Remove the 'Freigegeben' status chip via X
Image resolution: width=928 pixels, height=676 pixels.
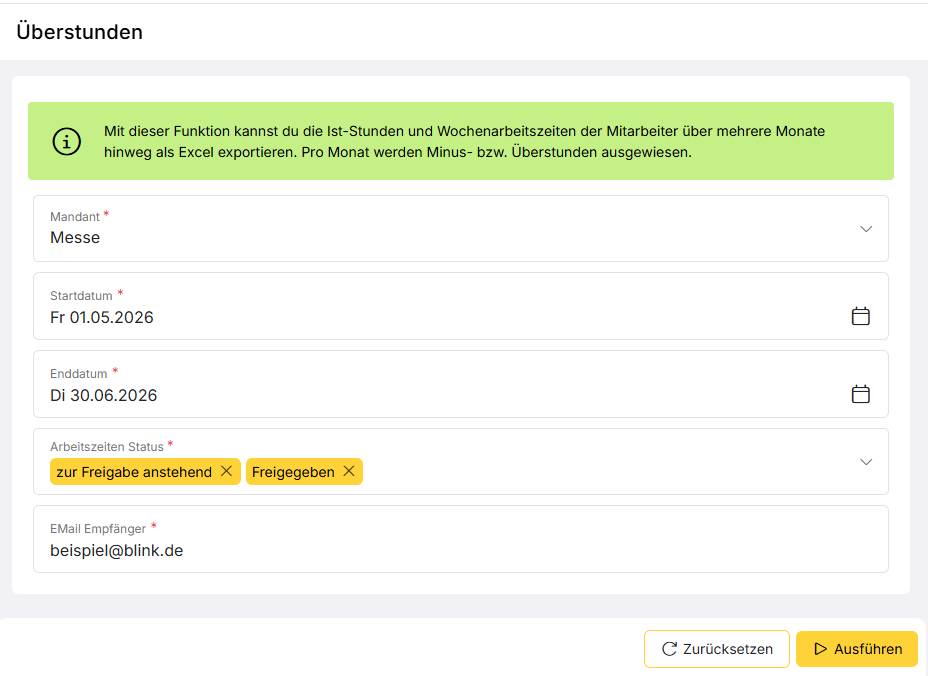point(349,471)
